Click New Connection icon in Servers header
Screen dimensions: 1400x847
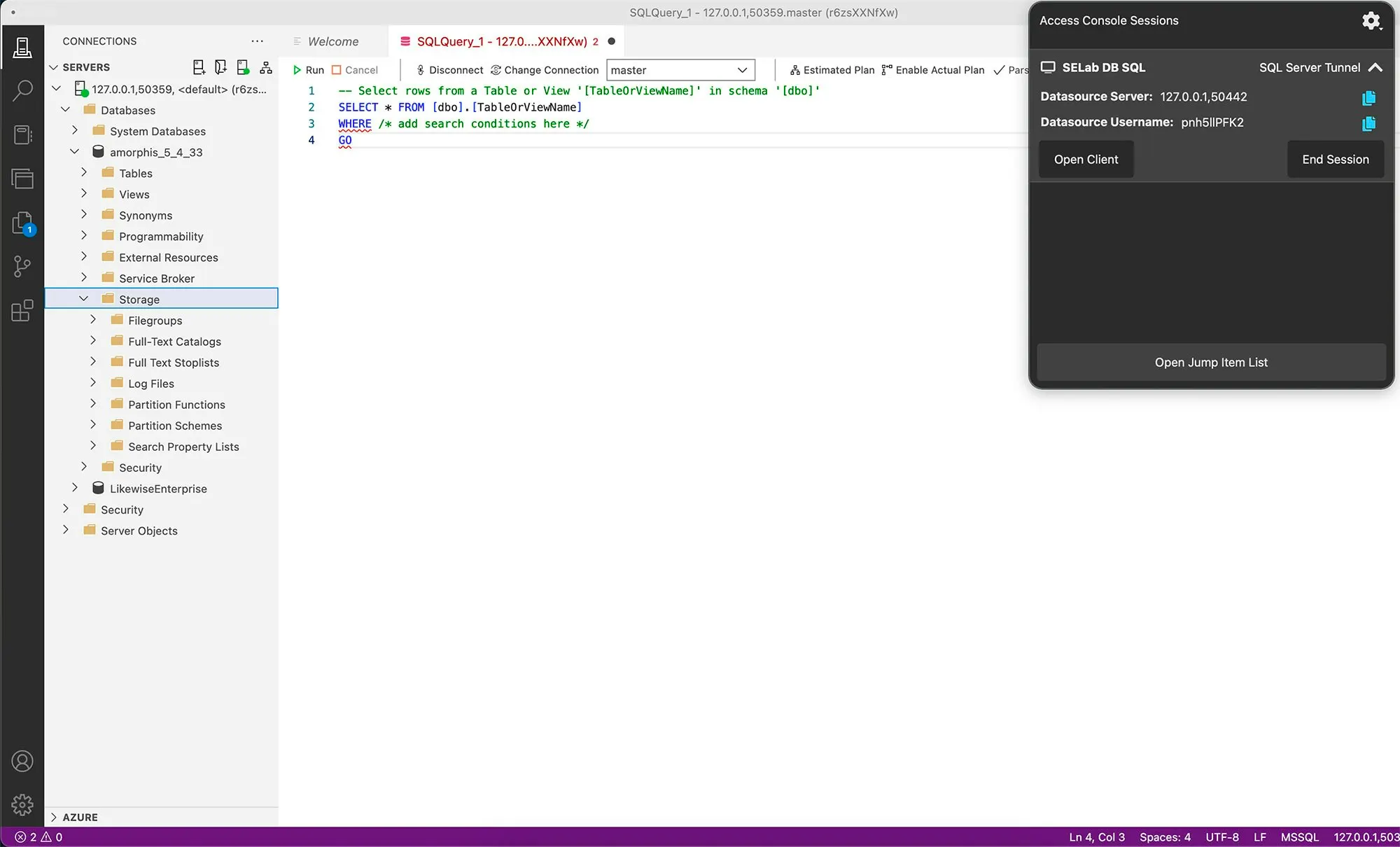199,67
